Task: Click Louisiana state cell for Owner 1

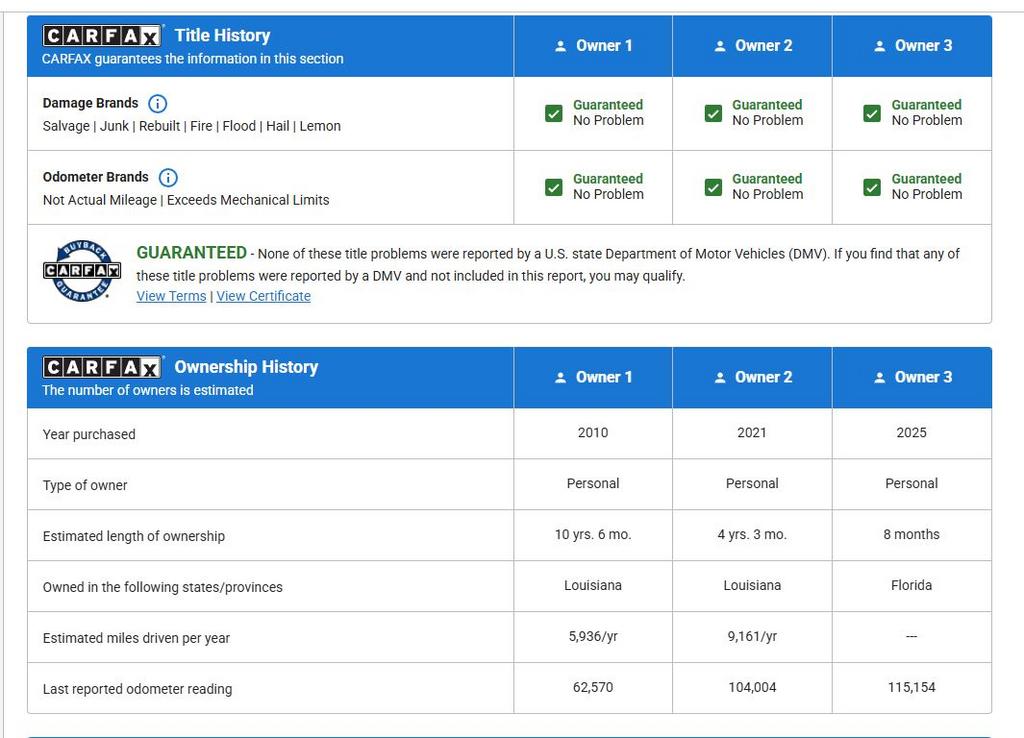Action: tap(593, 585)
